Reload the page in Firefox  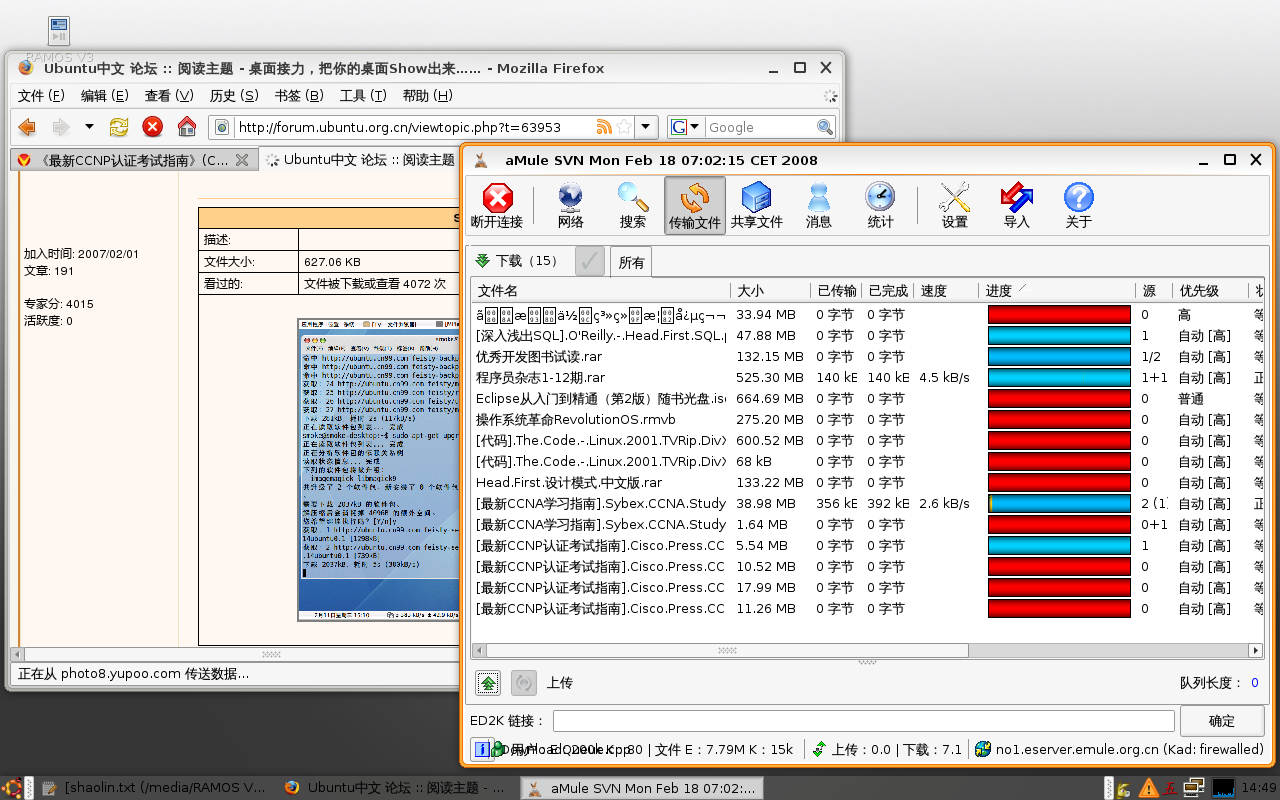(119, 127)
